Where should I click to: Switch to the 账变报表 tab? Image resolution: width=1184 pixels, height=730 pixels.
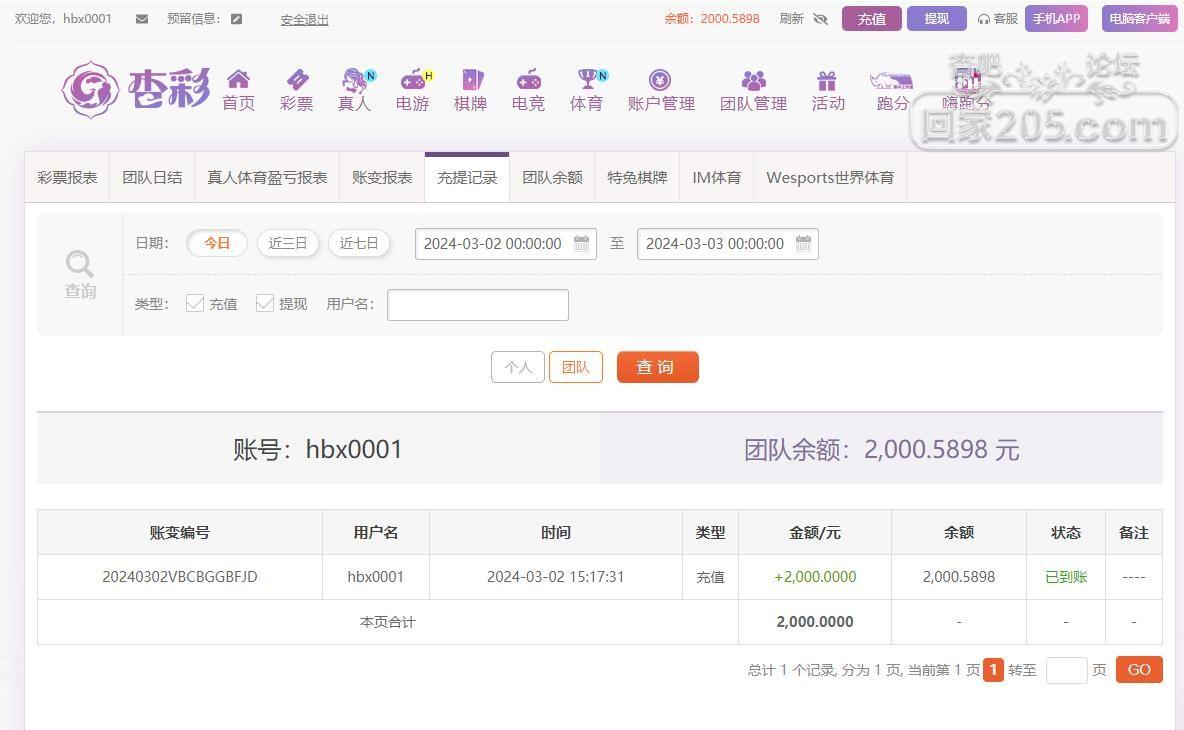coord(382,177)
